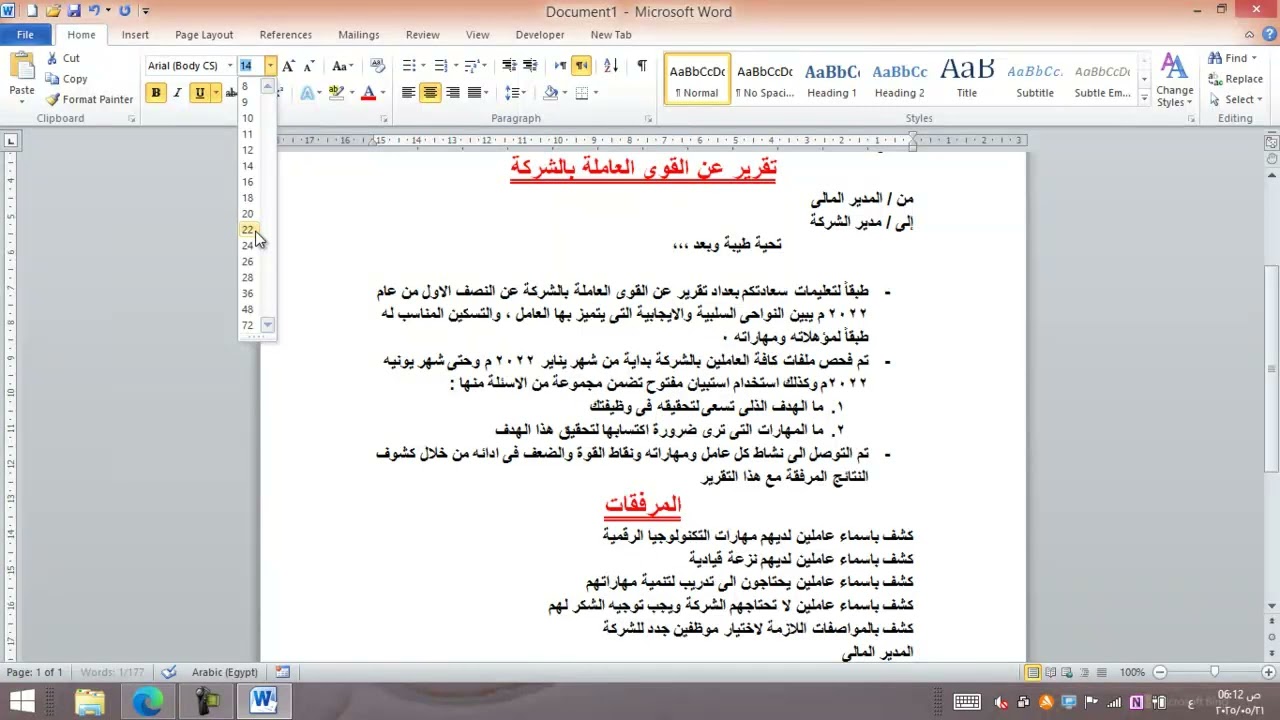Toggle right-to-left text direction
The image size is (1280, 720).
point(581,66)
